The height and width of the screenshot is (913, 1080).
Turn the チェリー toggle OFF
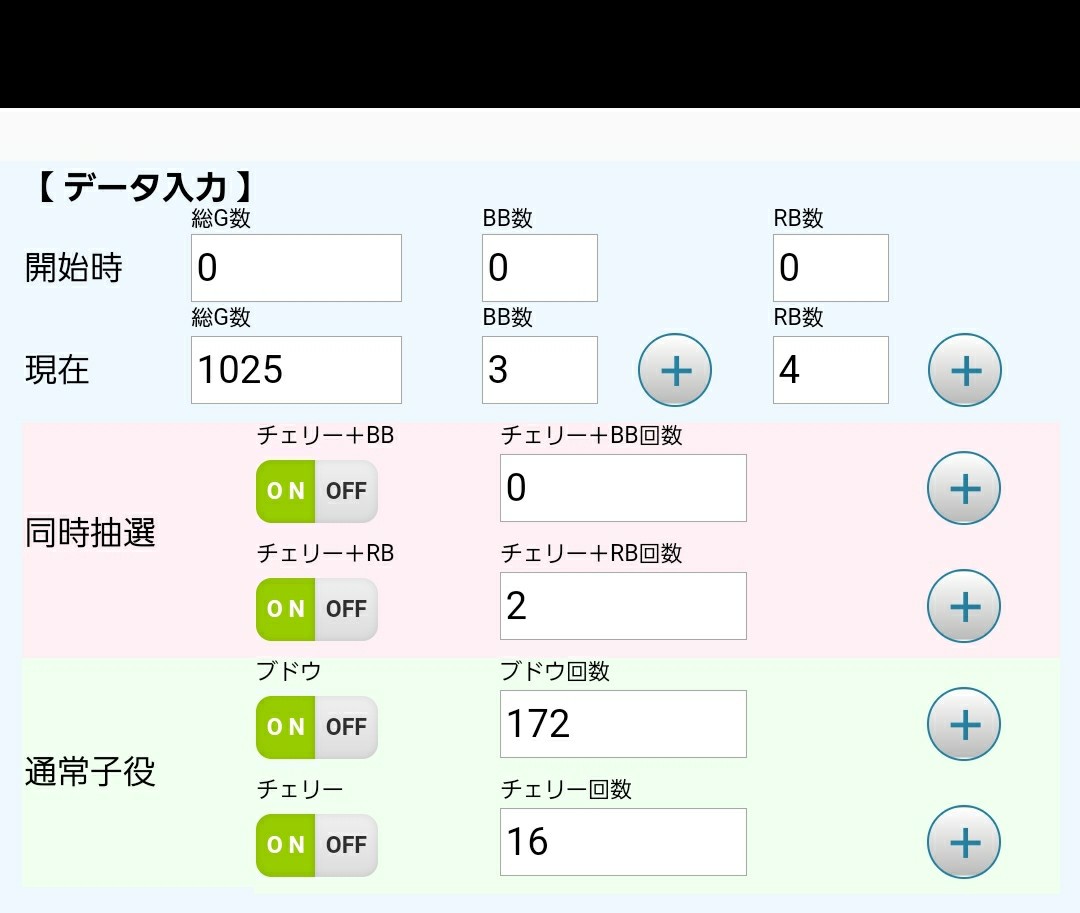(345, 845)
